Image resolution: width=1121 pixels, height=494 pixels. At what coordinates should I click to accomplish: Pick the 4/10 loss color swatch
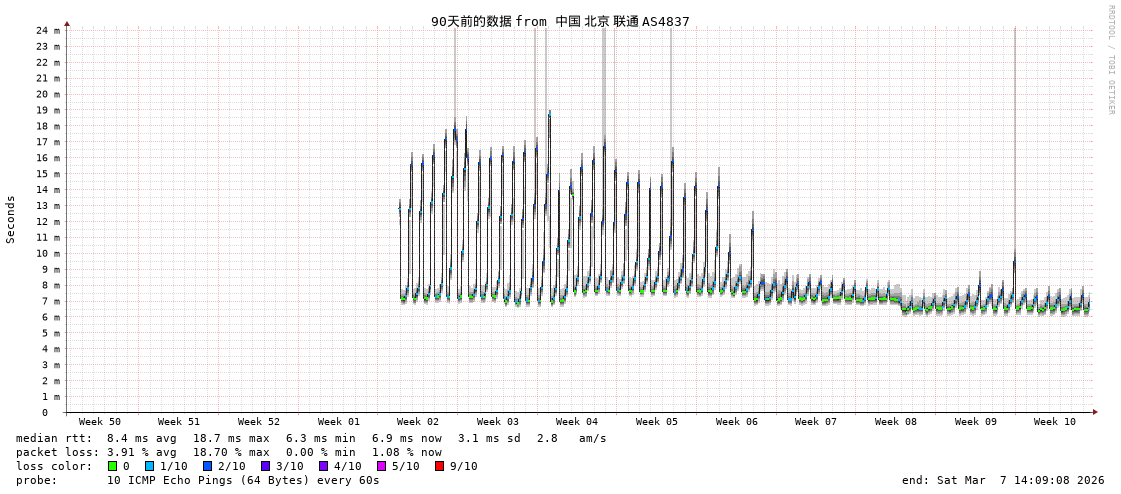[323, 466]
